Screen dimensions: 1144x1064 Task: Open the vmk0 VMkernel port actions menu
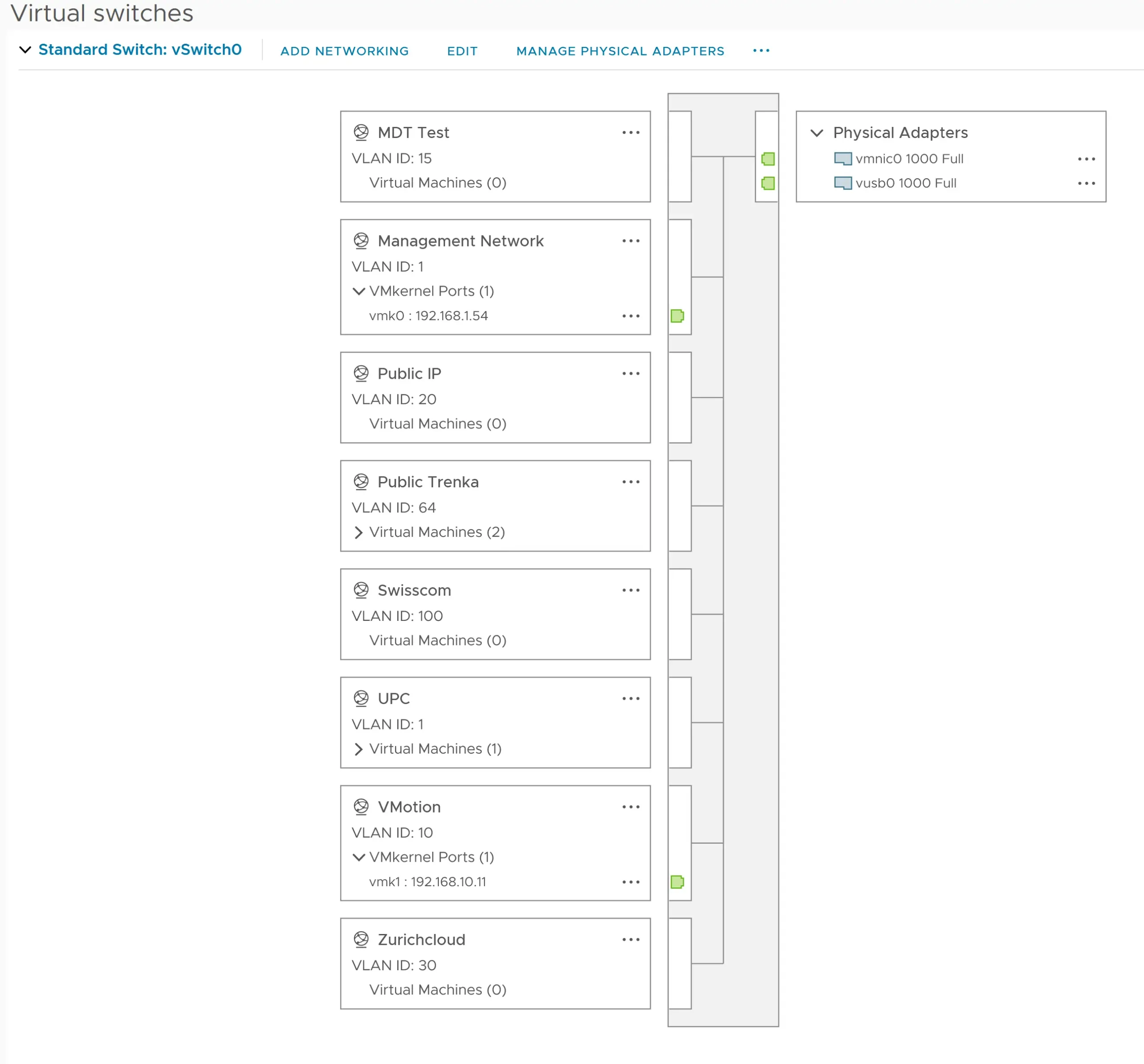coord(631,316)
